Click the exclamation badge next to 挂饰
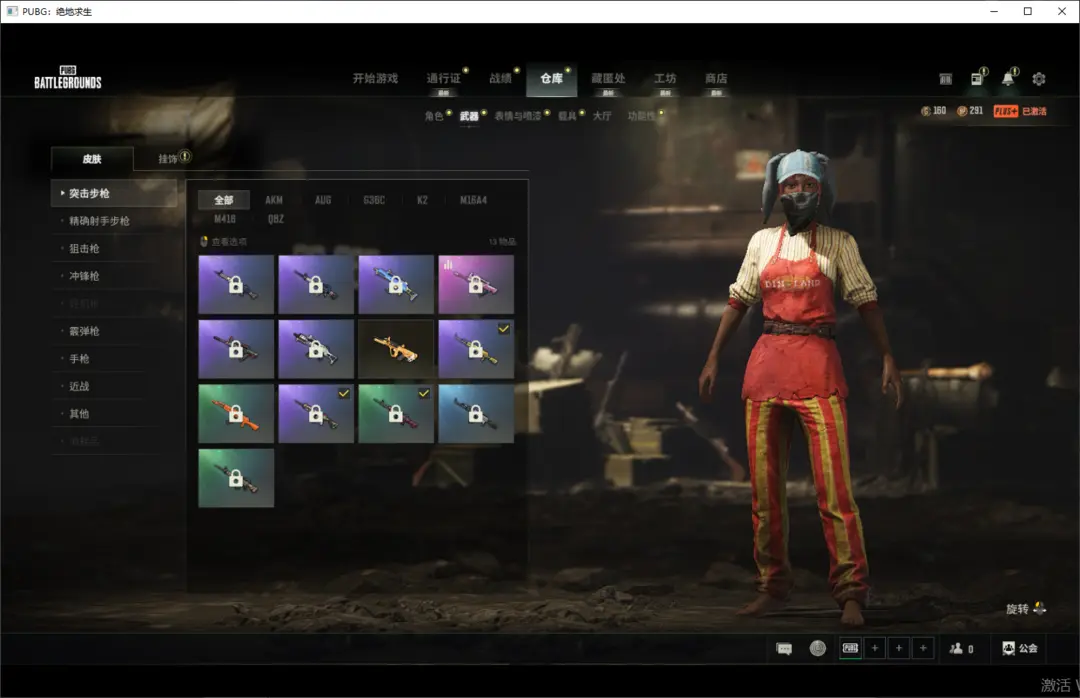This screenshot has width=1080, height=698. (x=185, y=156)
